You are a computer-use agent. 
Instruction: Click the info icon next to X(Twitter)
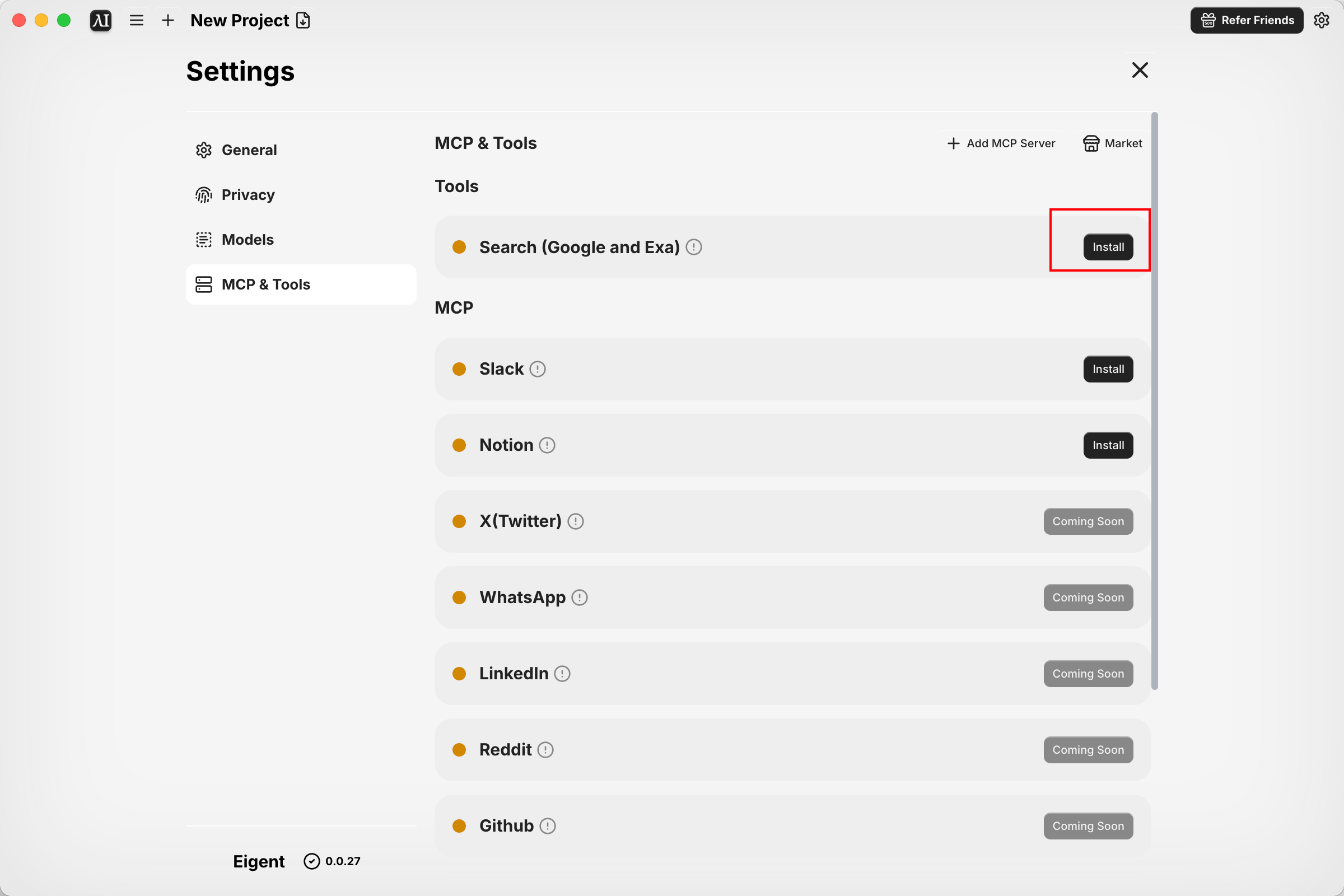tap(576, 521)
